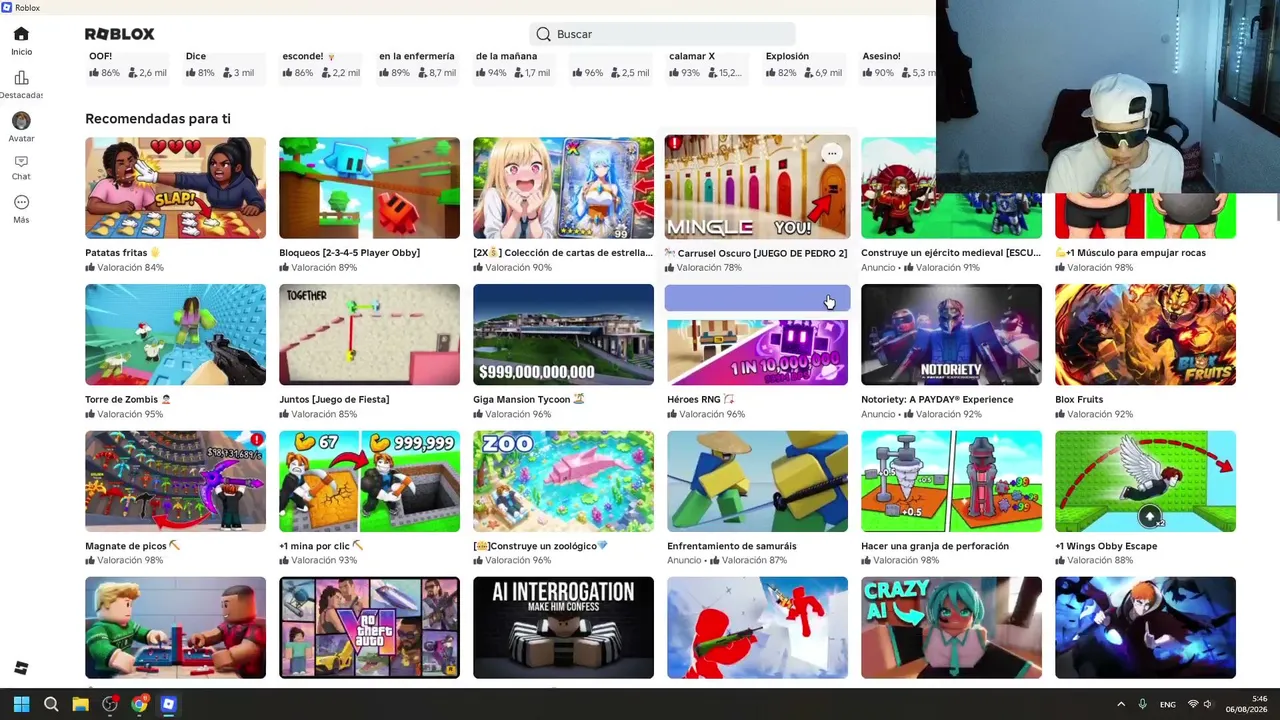Screen dimensions: 1280x720
Task: Click the Roblox app icon in taskbar
Action: point(168,704)
